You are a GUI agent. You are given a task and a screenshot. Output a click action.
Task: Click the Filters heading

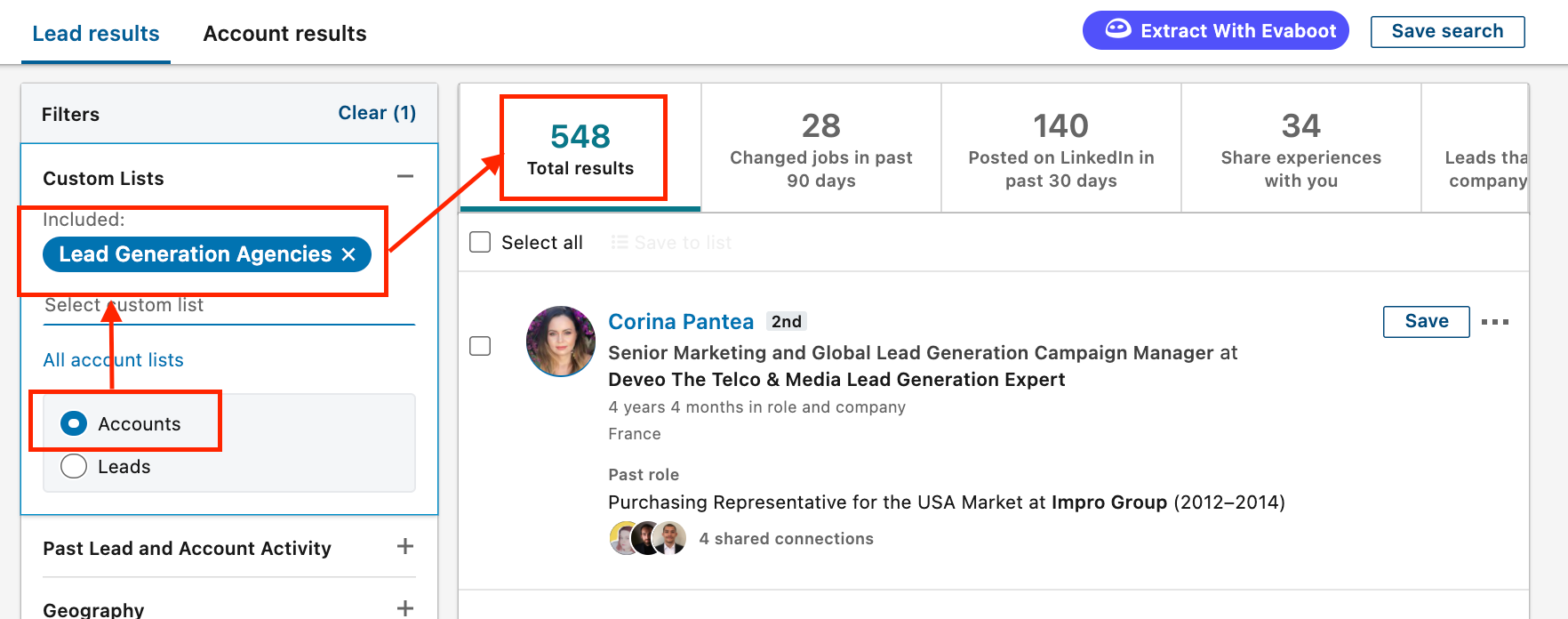pos(70,114)
